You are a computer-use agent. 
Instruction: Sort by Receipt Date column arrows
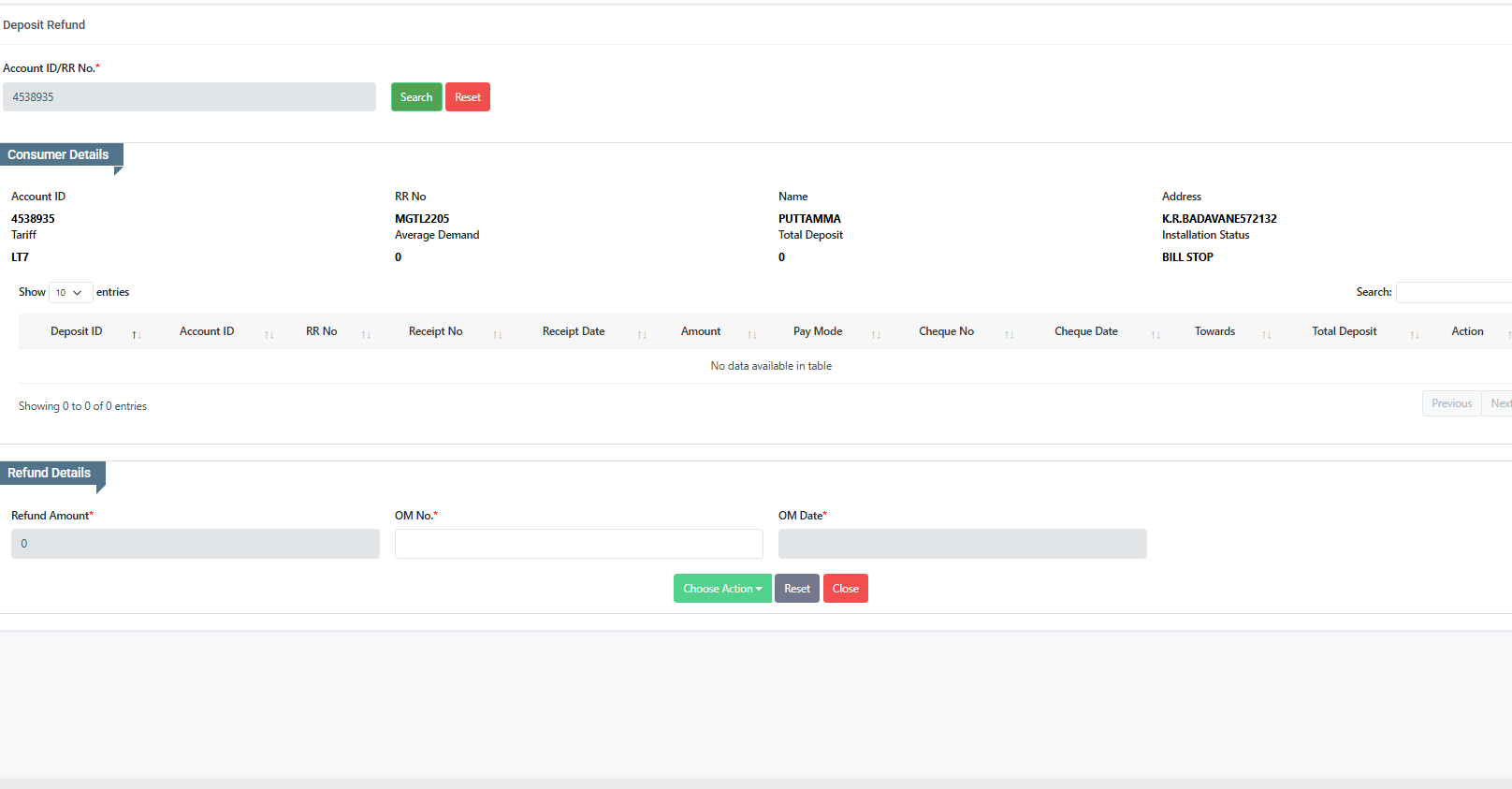(643, 334)
